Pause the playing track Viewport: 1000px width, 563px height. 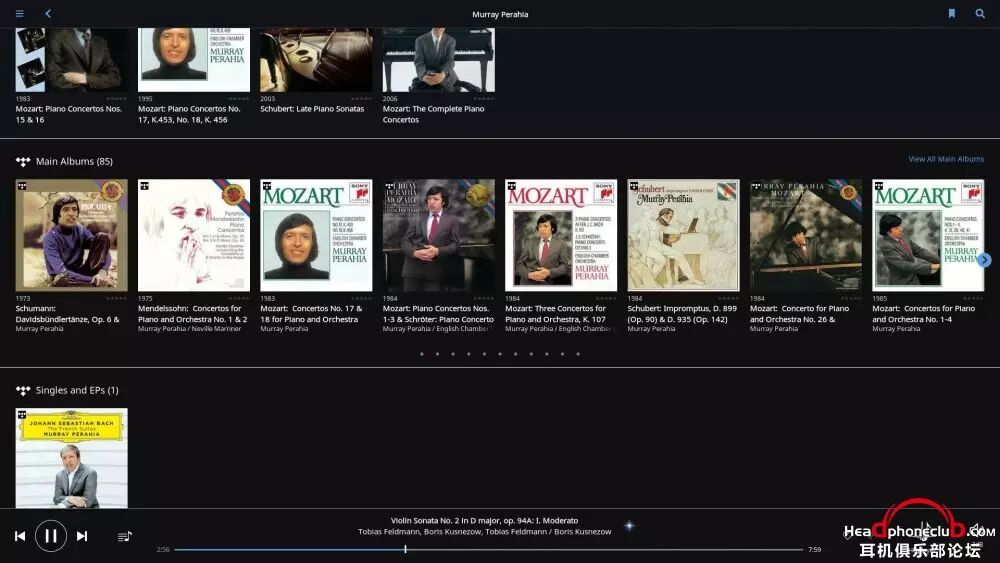[51, 536]
